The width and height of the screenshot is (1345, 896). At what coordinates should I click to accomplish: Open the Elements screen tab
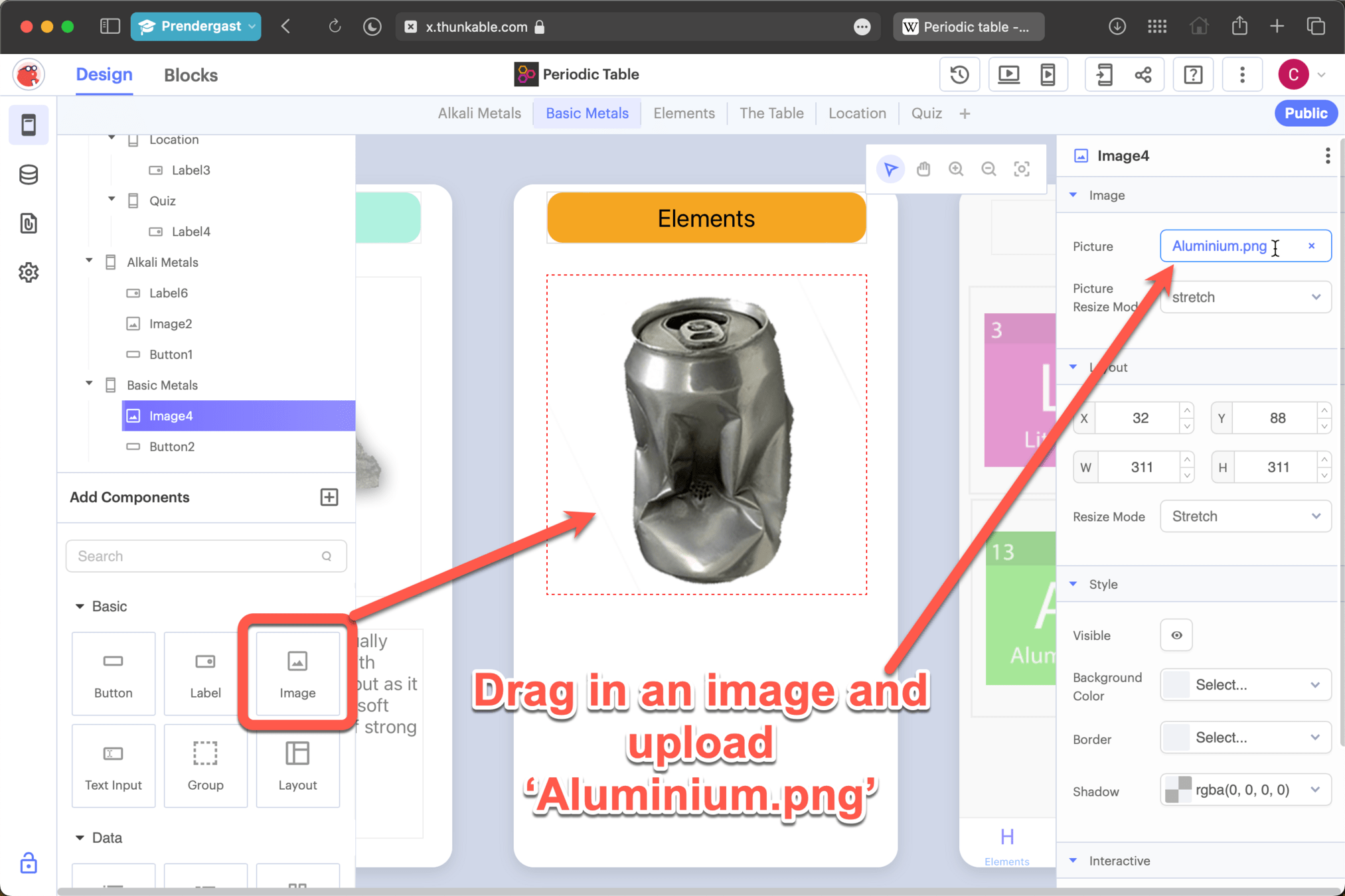[684, 113]
